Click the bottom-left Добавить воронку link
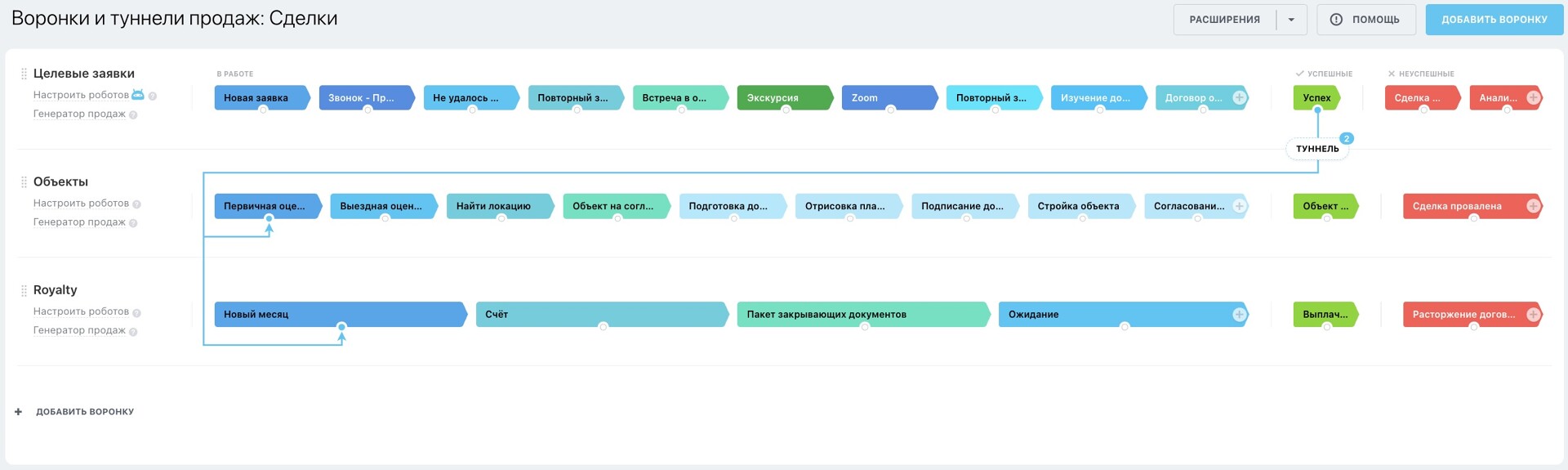 click(x=84, y=412)
